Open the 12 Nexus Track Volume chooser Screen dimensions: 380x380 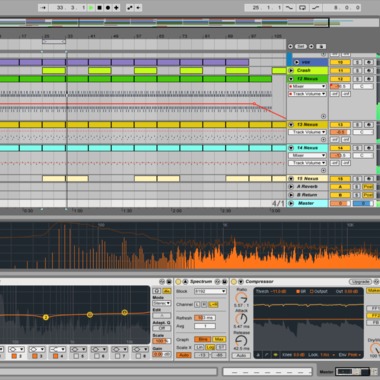[307, 94]
